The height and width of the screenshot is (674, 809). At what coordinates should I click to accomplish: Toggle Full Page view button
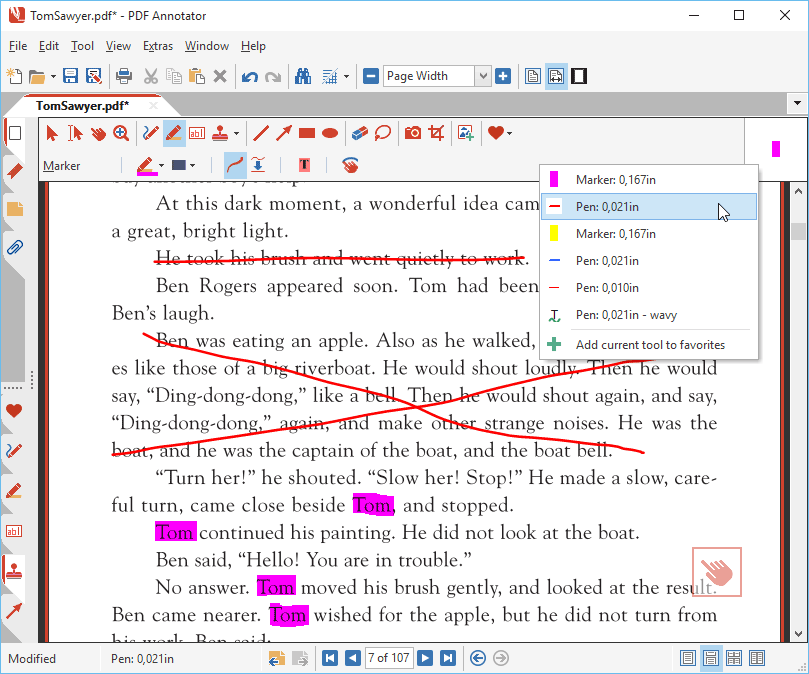(x=533, y=76)
